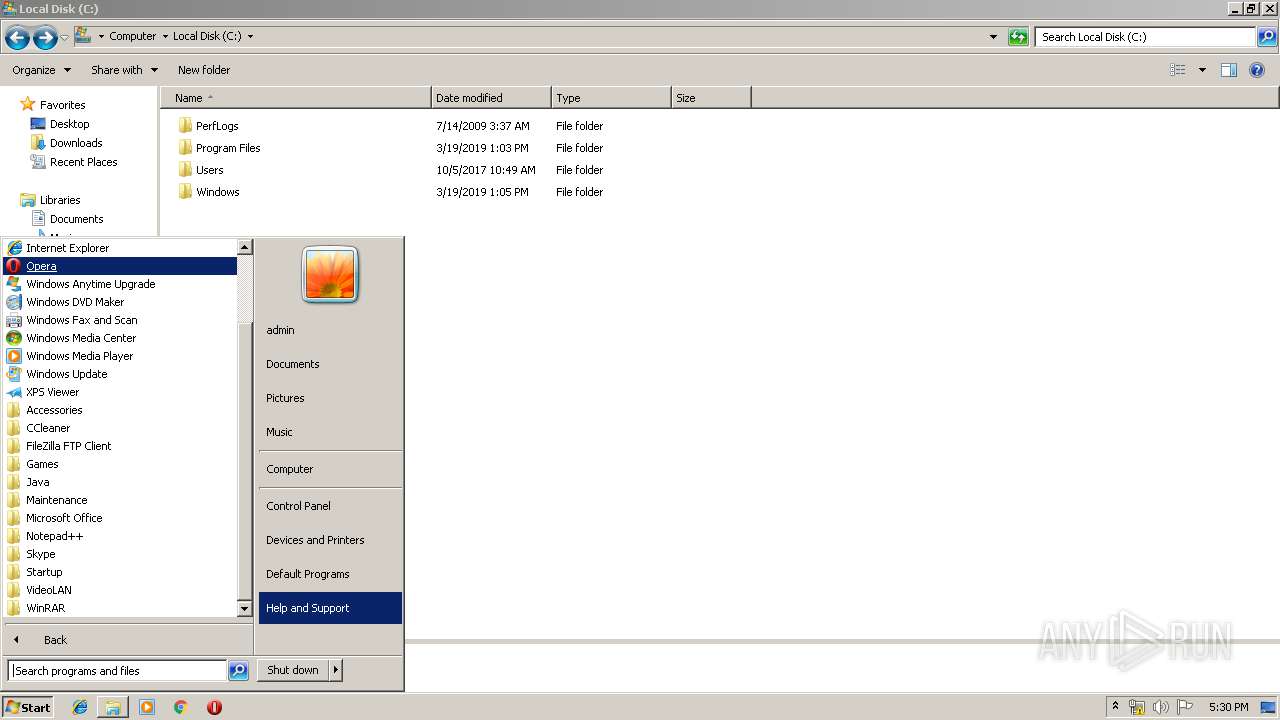1280x720 pixels.
Task: Open the admin user folder
Action: (x=330, y=330)
